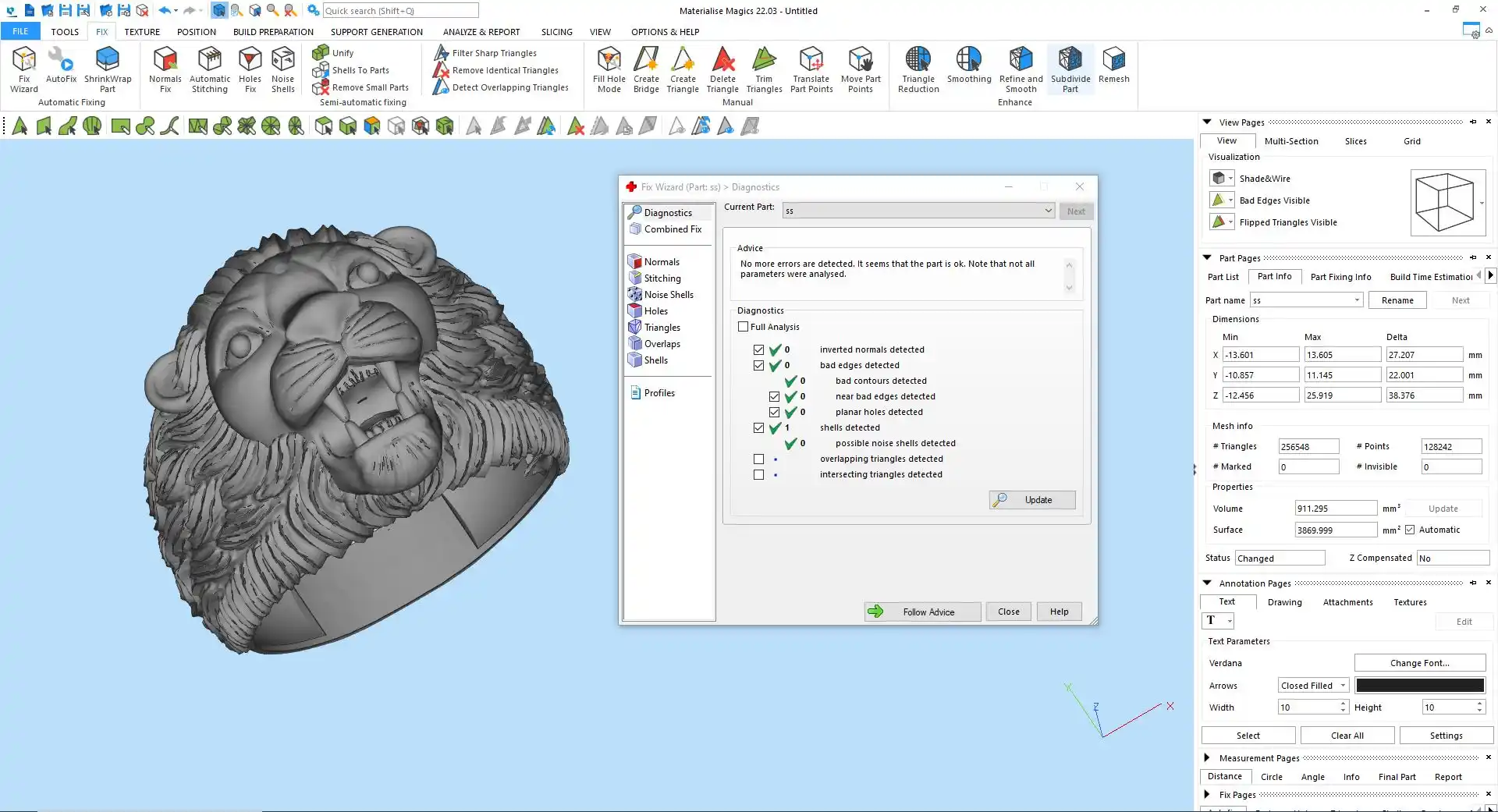Open the SUPPORT GENERATION ribbon tab
Screen dimensions: 1498x812
(376, 32)
